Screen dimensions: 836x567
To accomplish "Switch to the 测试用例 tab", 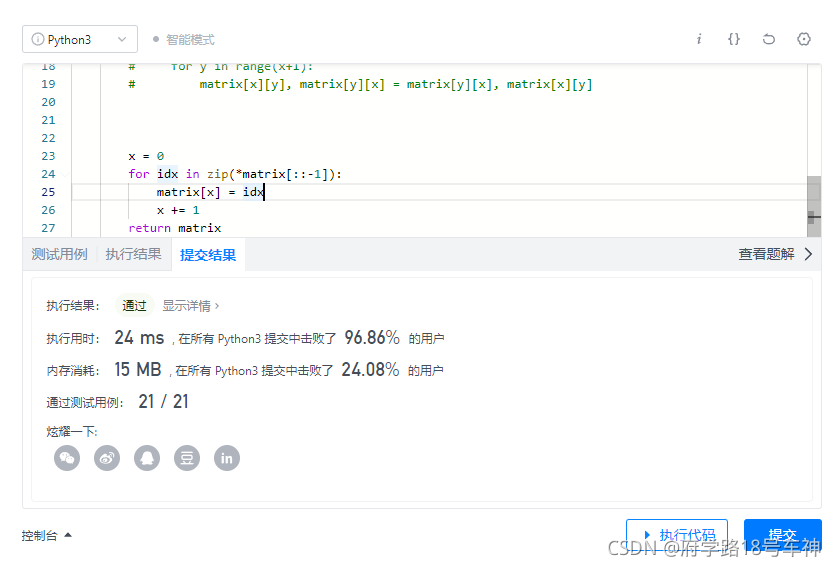I will 59,254.
